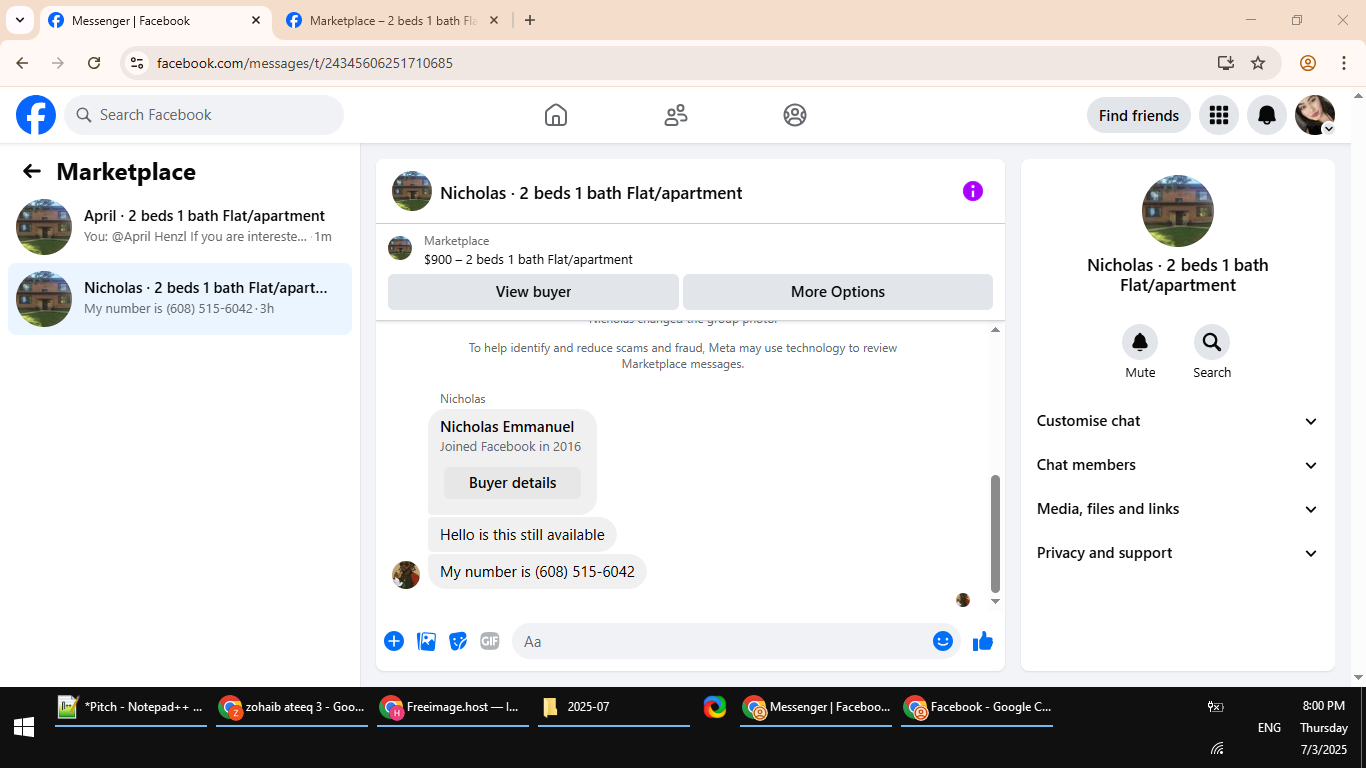Click the chat messages scrollbar thumb
This screenshot has height=768, width=1366.
coord(995,534)
